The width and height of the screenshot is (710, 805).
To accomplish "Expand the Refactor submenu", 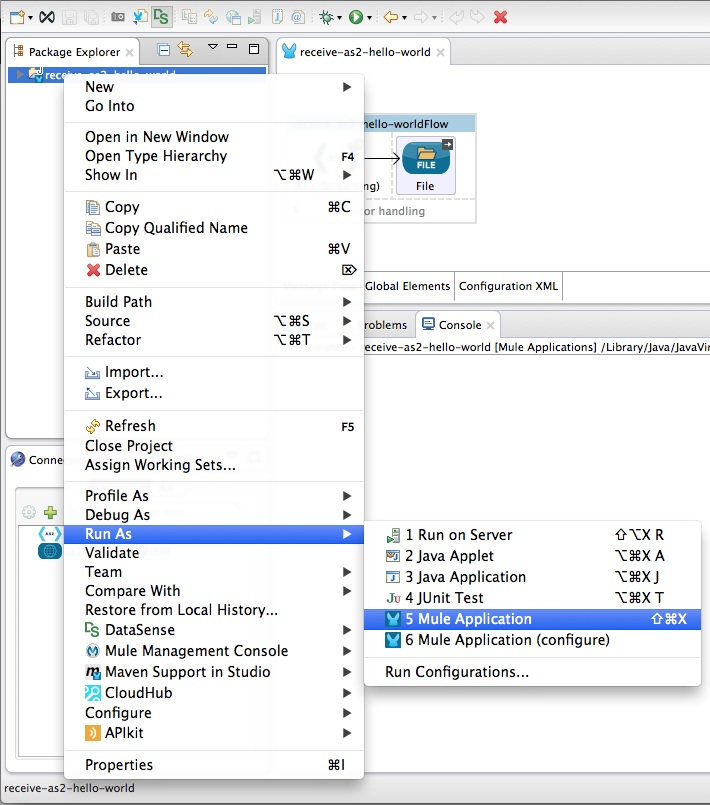I will pos(214,339).
